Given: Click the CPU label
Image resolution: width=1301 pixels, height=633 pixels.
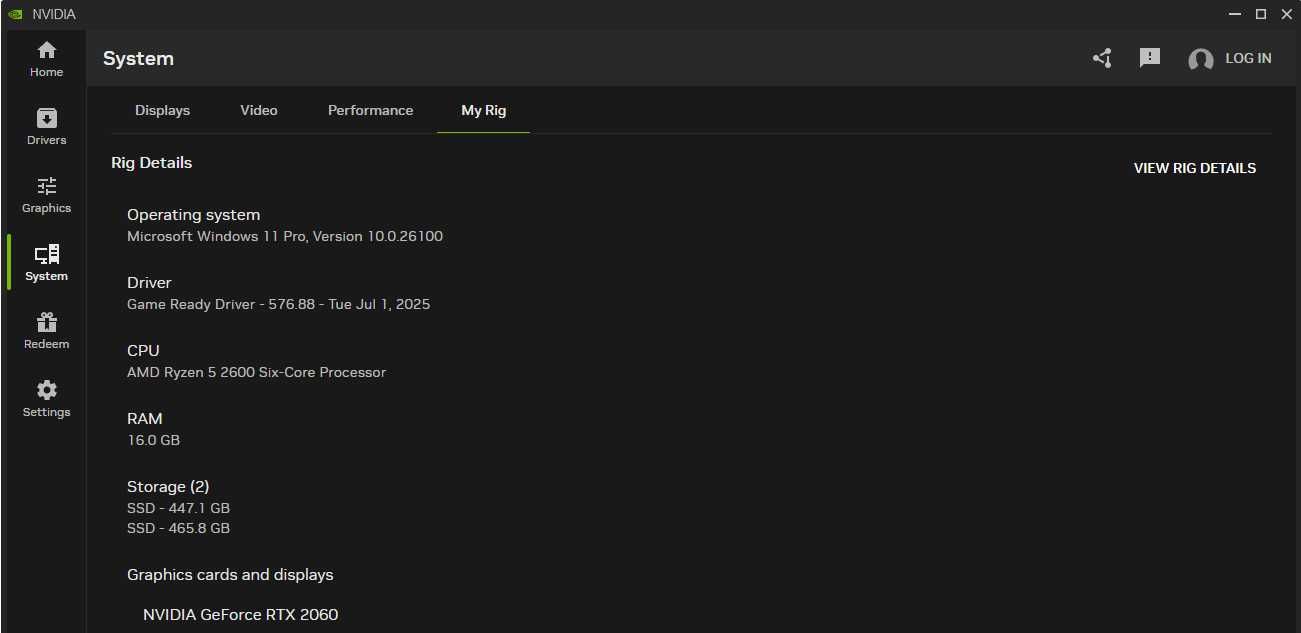Looking at the screenshot, I should [143, 350].
